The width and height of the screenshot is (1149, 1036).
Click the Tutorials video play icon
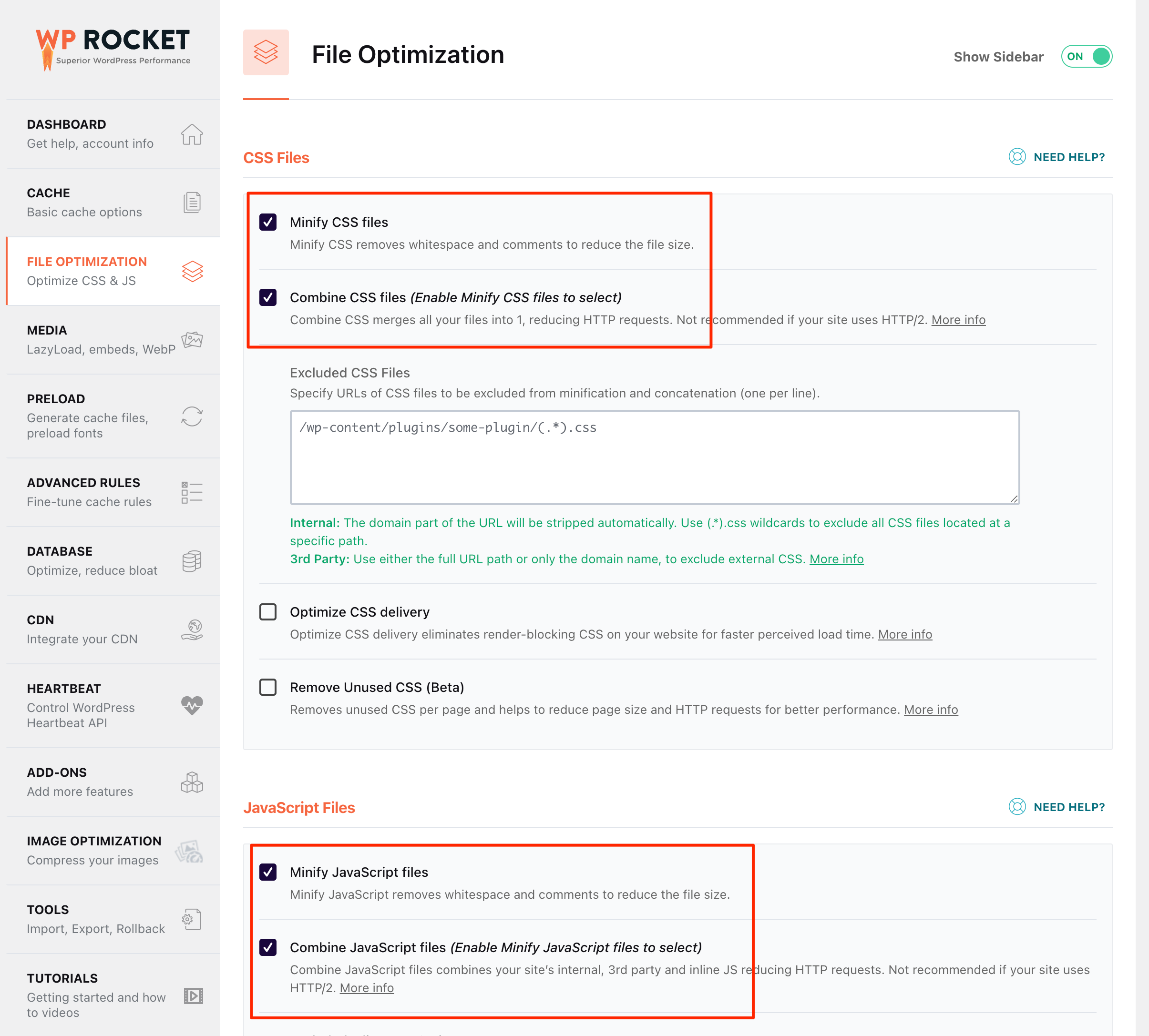tap(194, 995)
